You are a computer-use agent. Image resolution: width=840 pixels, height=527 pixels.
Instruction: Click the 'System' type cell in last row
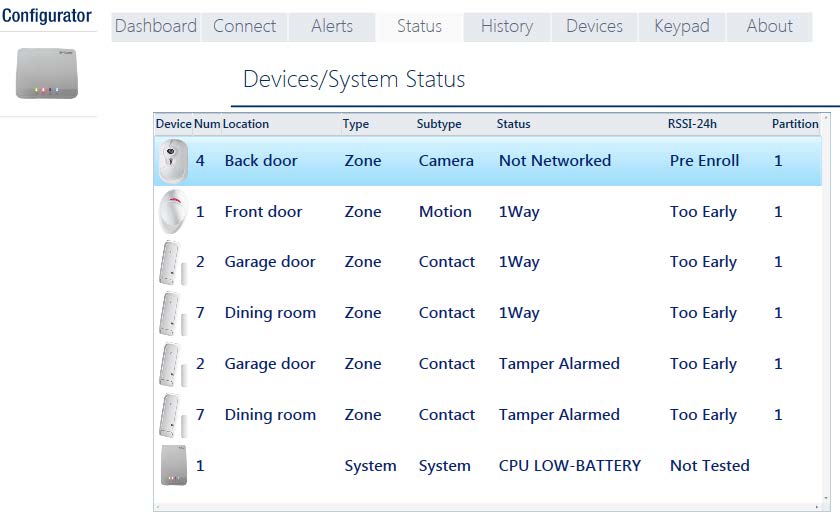click(x=370, y=466)
